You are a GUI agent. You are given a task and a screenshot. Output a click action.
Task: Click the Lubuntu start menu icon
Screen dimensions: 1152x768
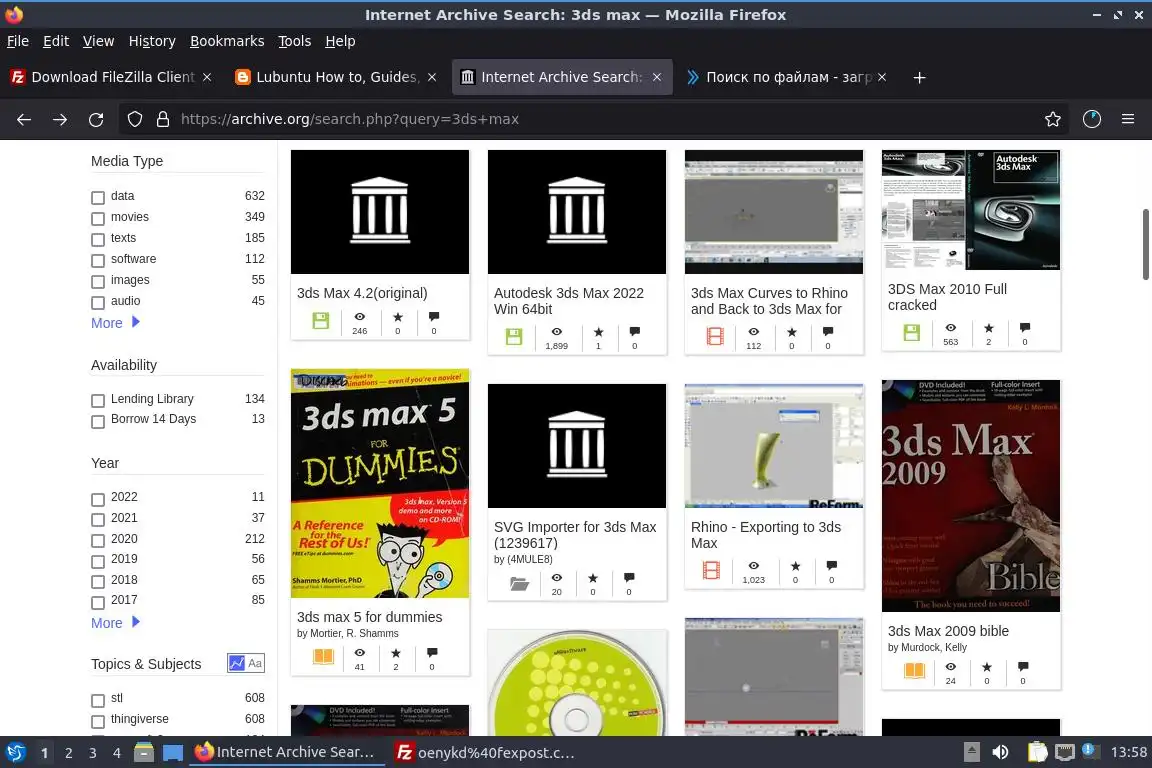(15, 752)
